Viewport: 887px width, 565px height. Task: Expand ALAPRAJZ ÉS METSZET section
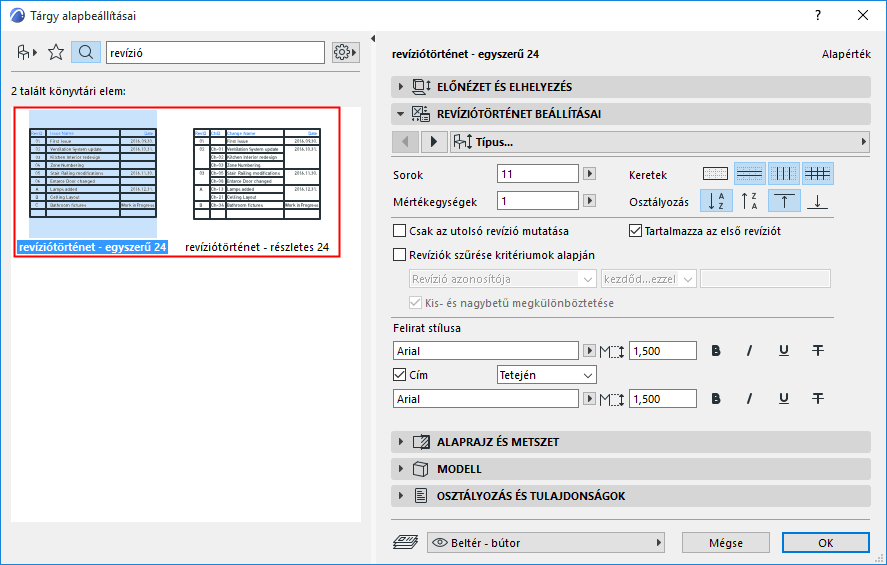631,442
